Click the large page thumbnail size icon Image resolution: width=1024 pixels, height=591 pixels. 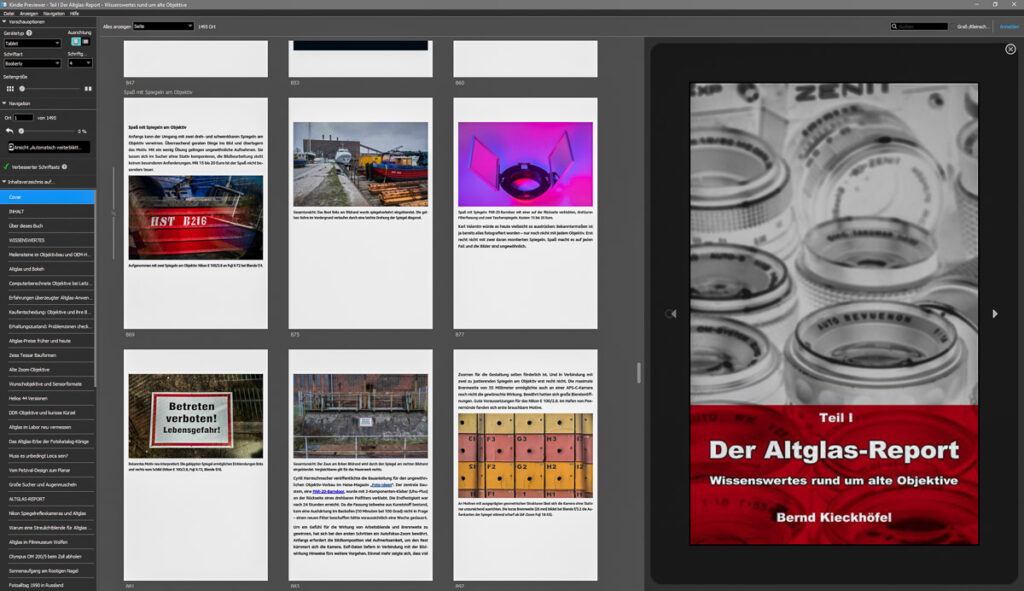(87, 87)
